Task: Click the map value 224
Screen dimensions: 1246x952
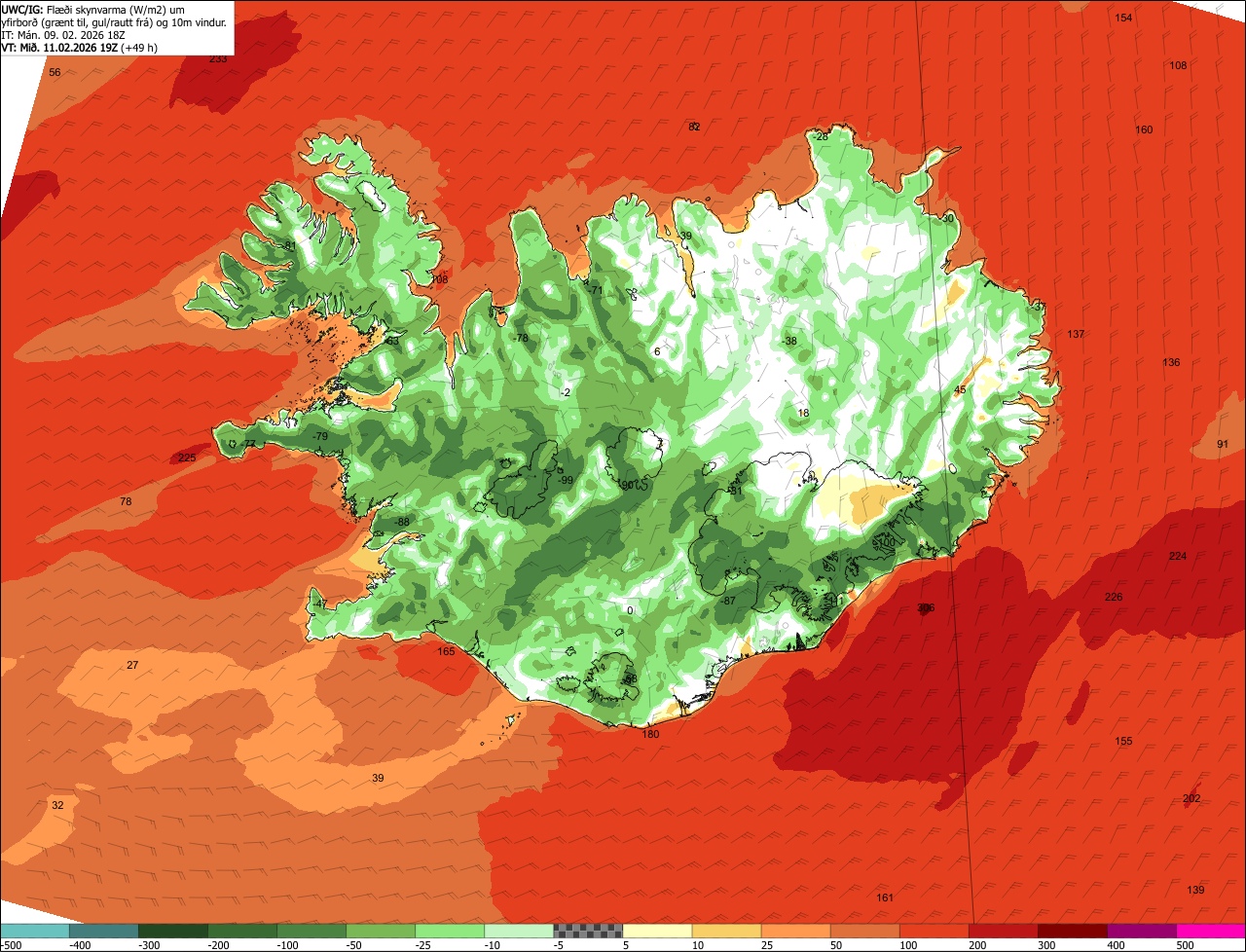Action: click(x=1178, y=557)
